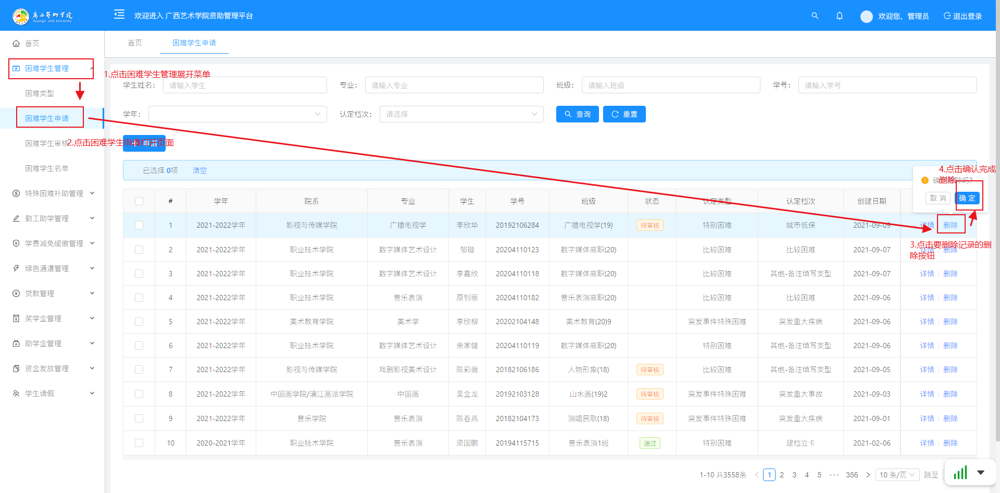1000x493 pixels.
Task: Open notifications via the bell icon
Action: [x=839, y=16]
